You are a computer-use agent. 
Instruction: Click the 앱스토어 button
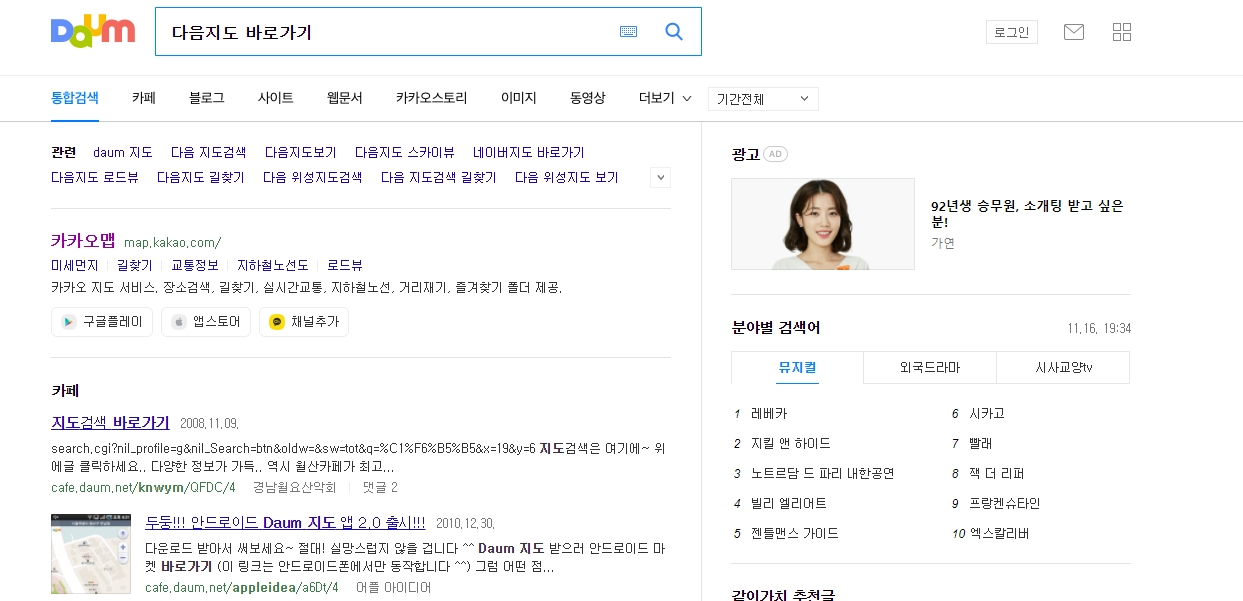(206, 322)
